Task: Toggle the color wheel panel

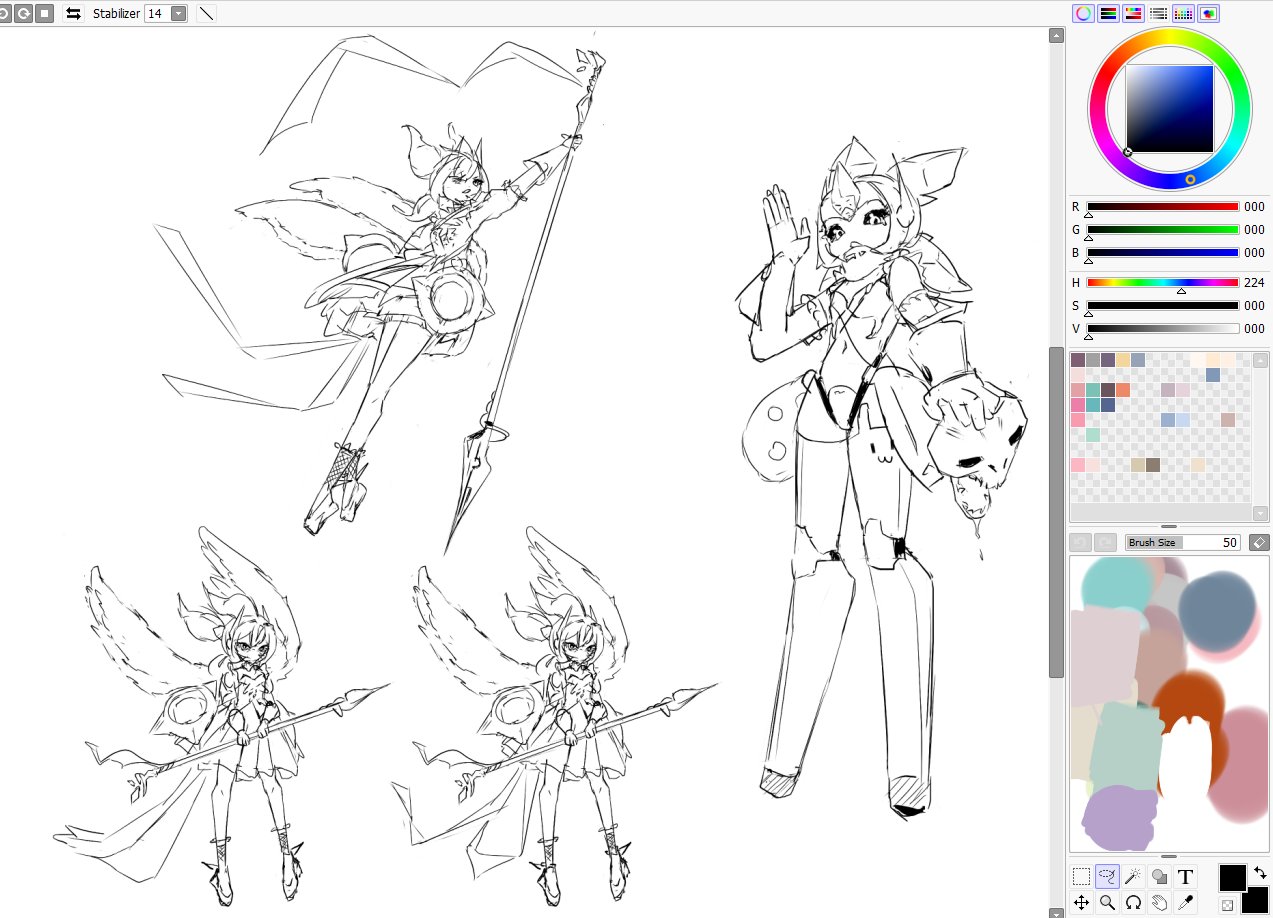Action: [x=1083, y=13]
